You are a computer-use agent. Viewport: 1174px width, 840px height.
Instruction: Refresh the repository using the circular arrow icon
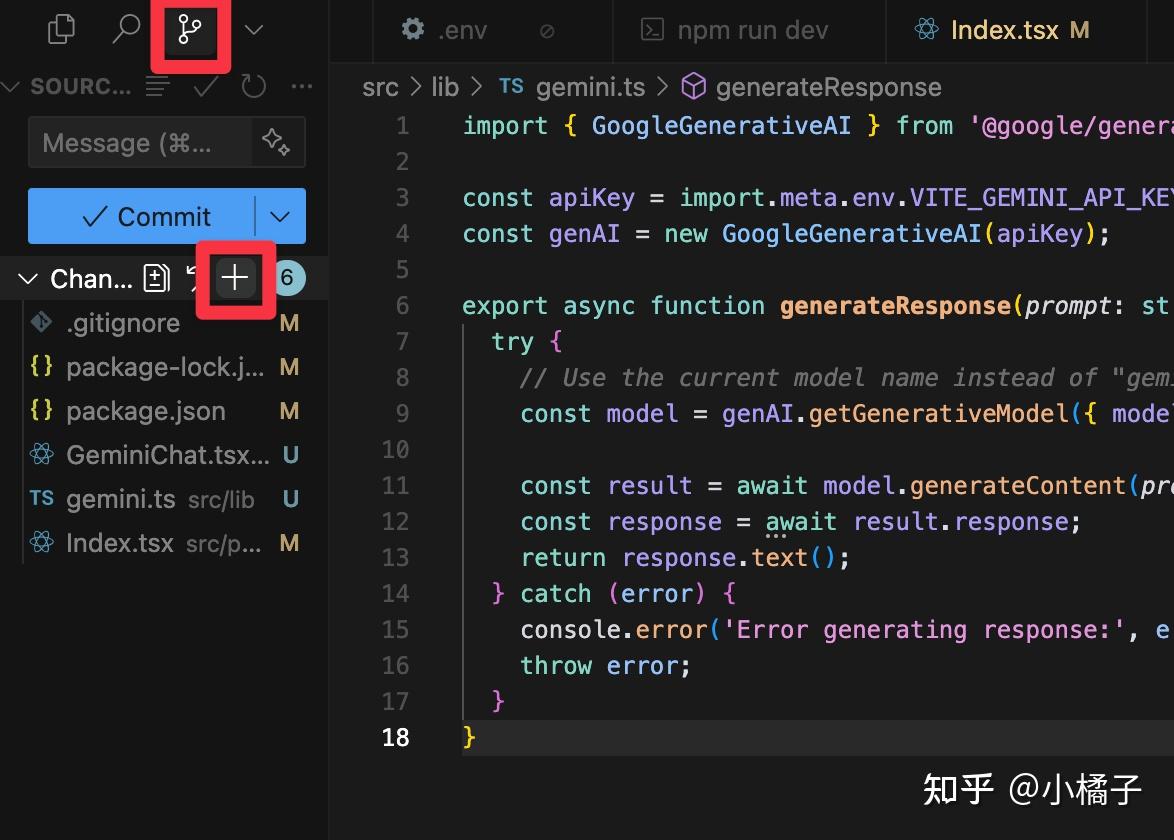click(x=253, y=86)
